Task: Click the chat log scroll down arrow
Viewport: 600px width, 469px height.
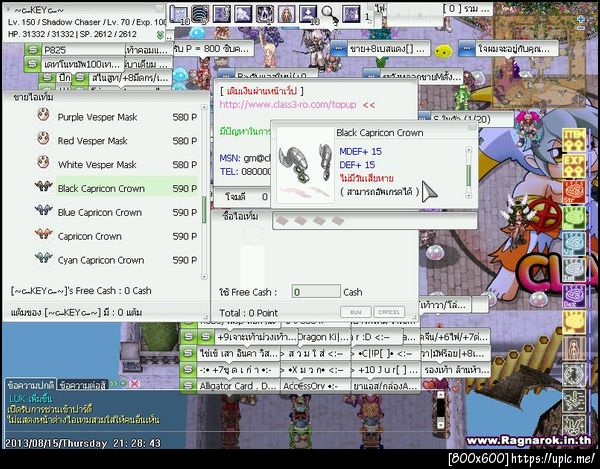Action: pos(441,425)
